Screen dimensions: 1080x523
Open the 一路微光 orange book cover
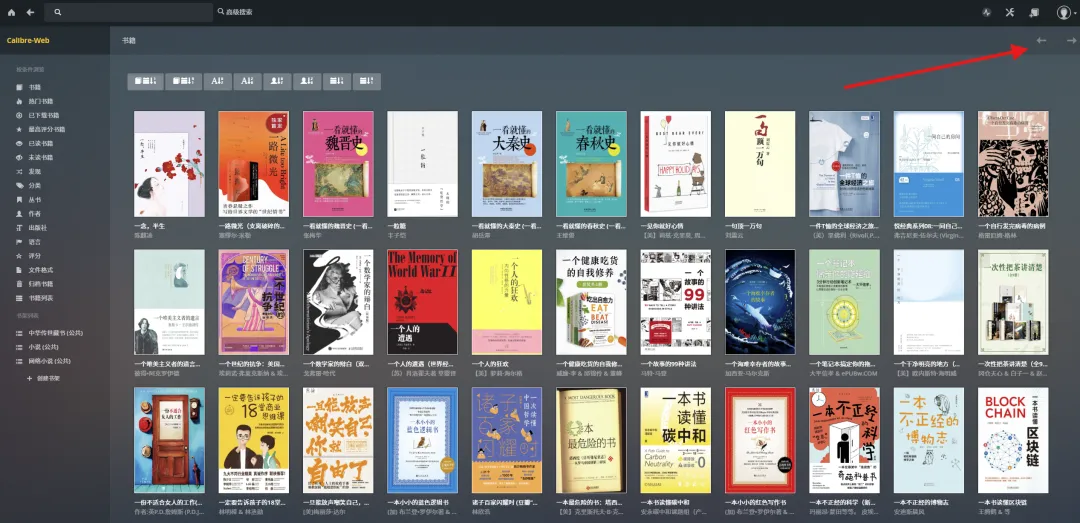tap(253, 164)
